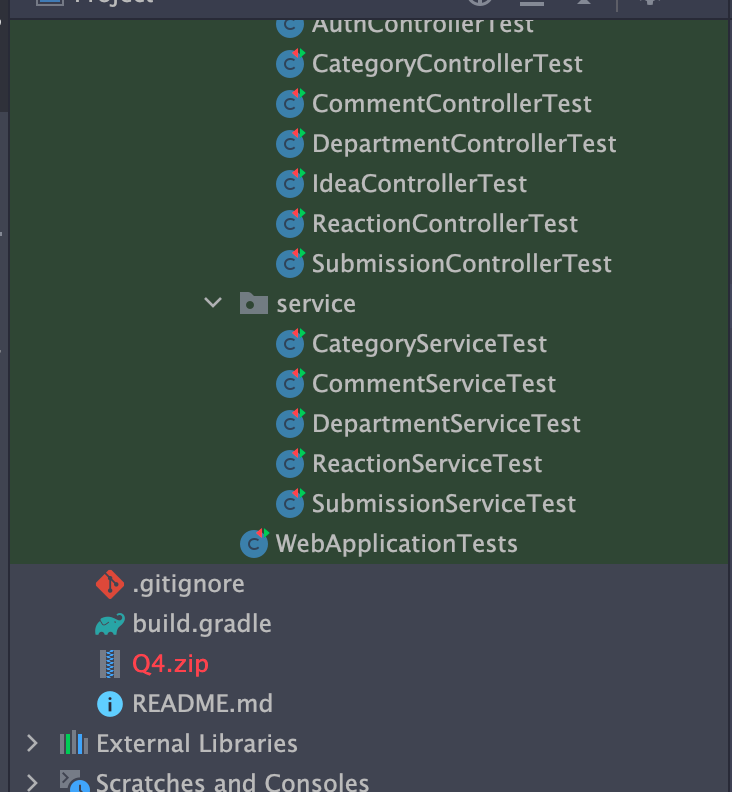
Task: Expand the Scratches and Consoles node
Action: pos(32,781)
